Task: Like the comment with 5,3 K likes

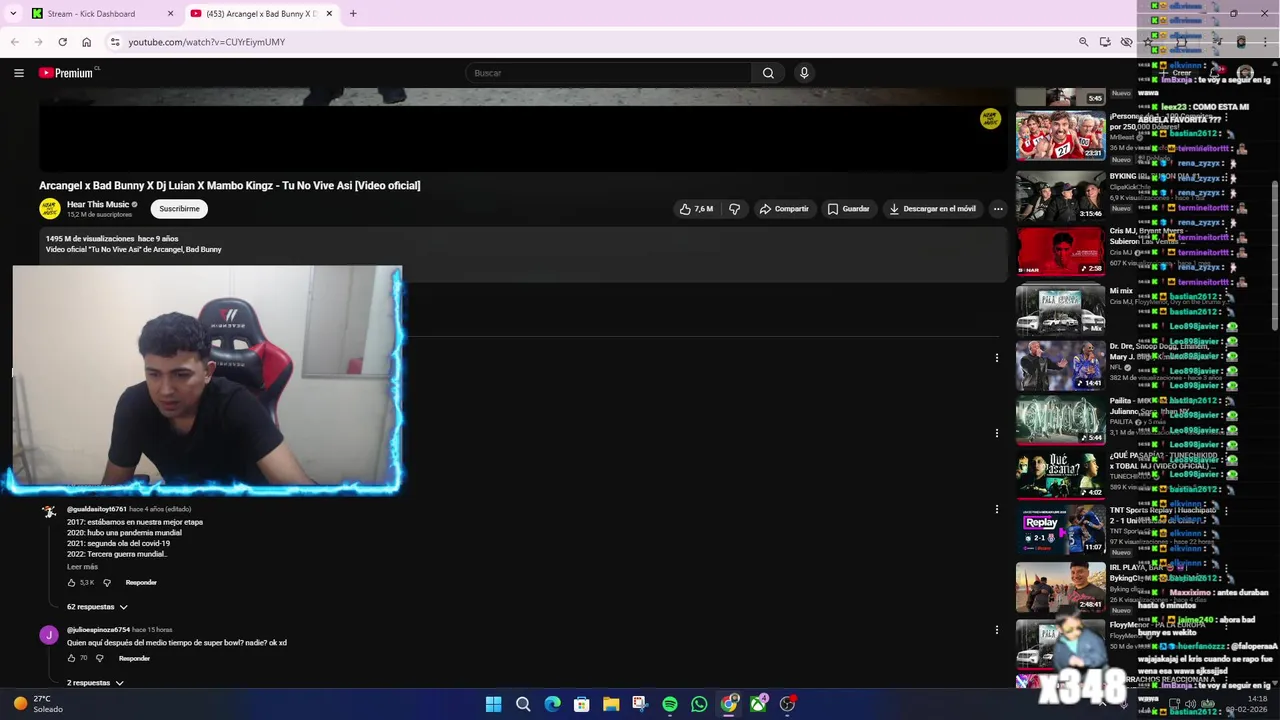Action: point(71,583)
